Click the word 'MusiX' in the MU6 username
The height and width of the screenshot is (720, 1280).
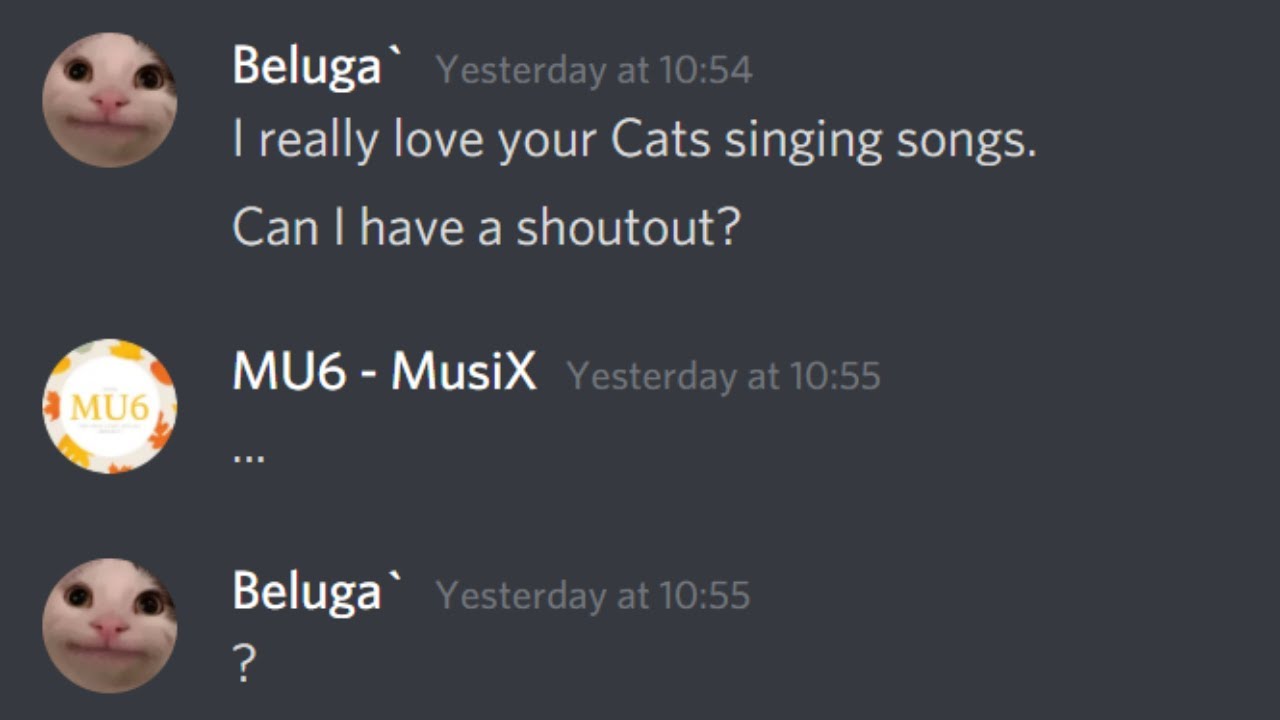click(x=463, y=373)
